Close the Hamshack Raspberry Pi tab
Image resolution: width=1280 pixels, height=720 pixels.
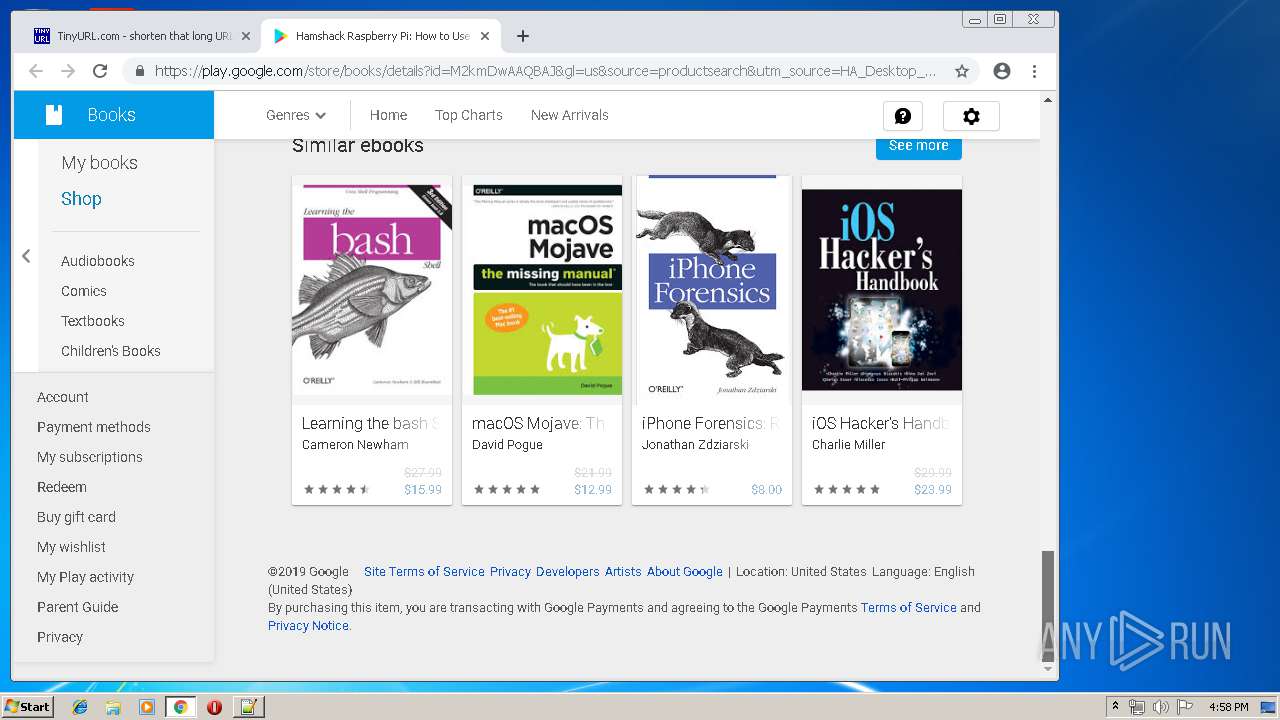point(485,36)
